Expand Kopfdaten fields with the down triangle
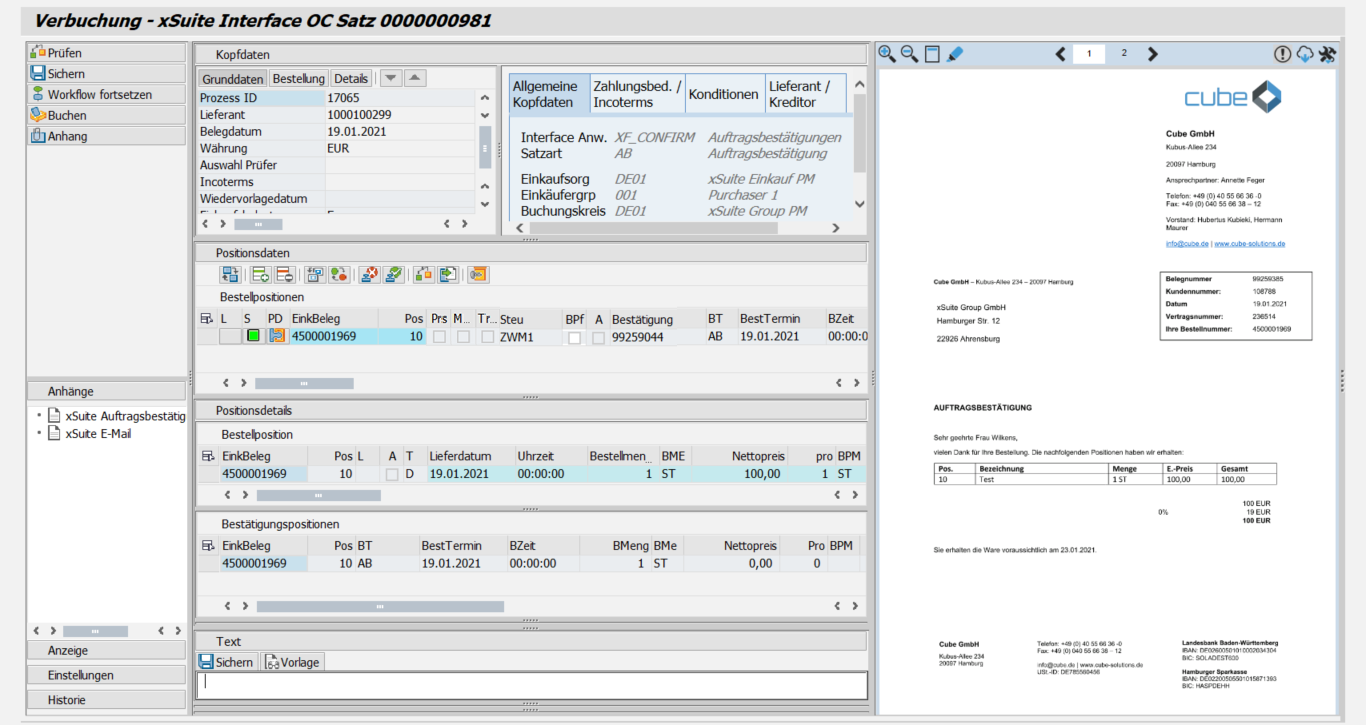 point(391,78)
